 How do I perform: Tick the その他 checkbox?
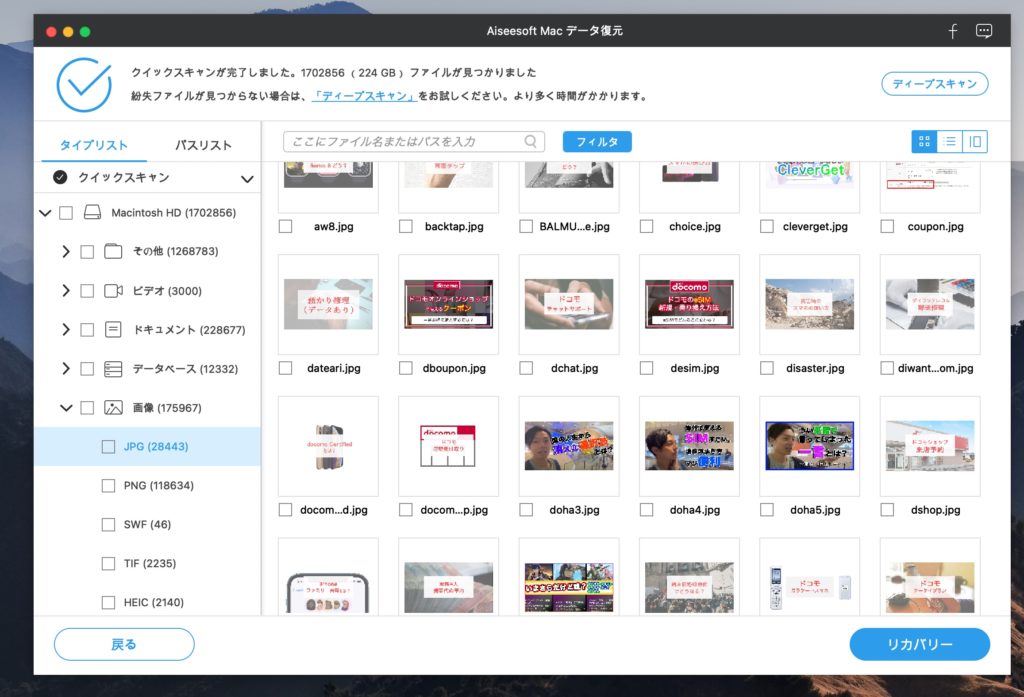(x=87, y=251)
